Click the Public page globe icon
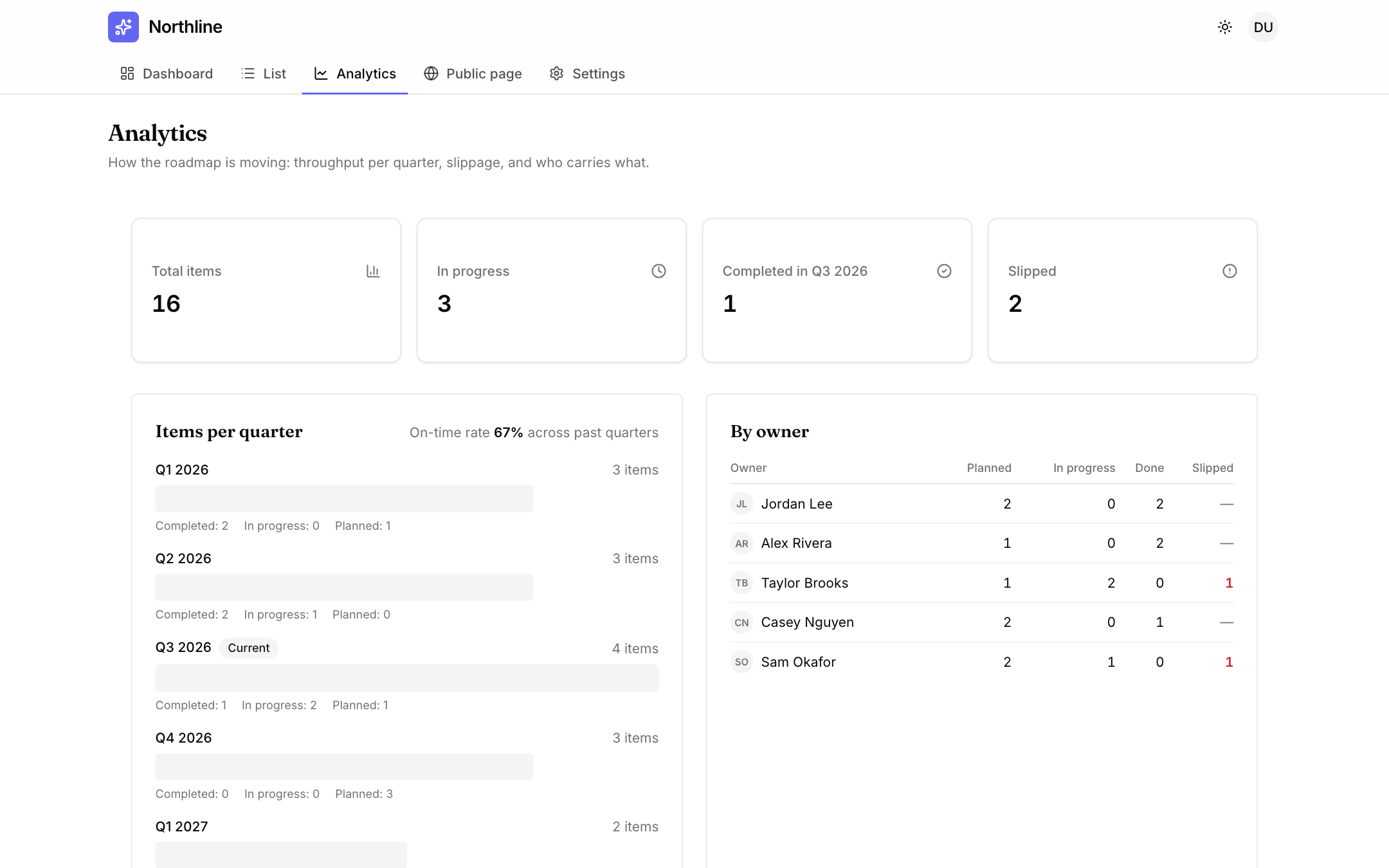The height and width of the screenshot is (868, 1389). [x=431, y=73]
